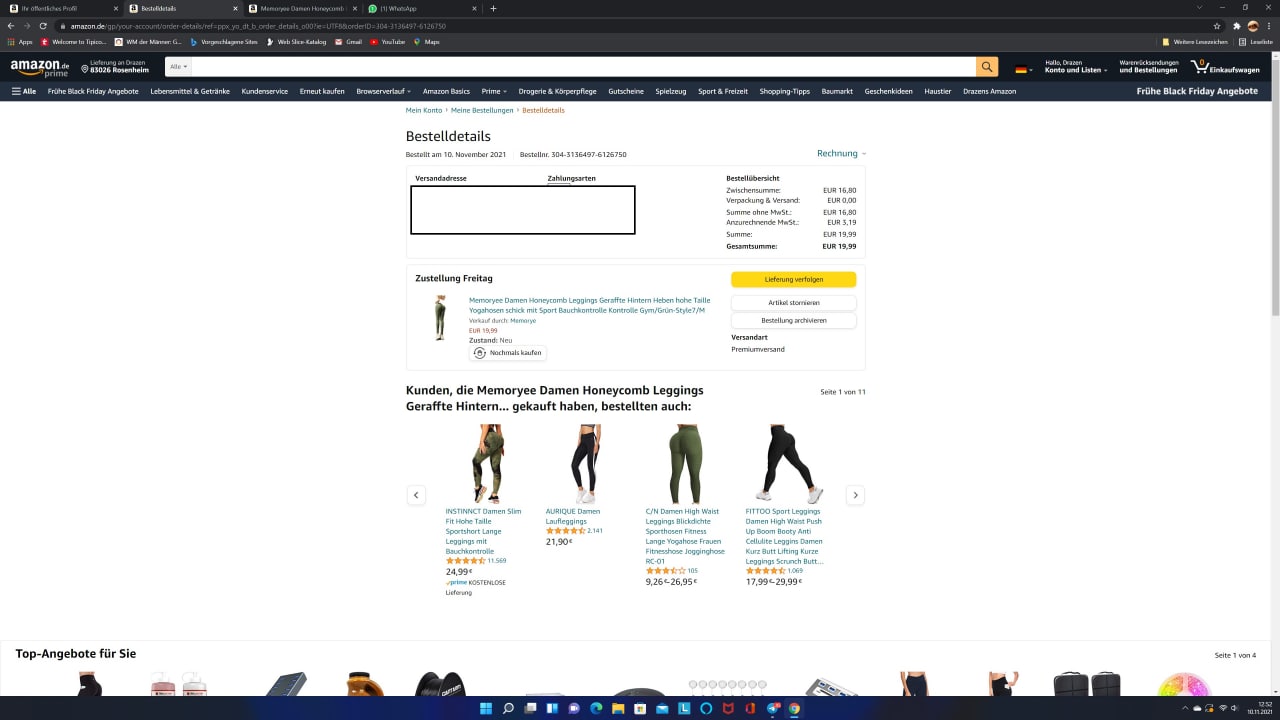Screen dimensions: 1280x720
Task: Open the Prime navigation dropdown
Action: 494,91
